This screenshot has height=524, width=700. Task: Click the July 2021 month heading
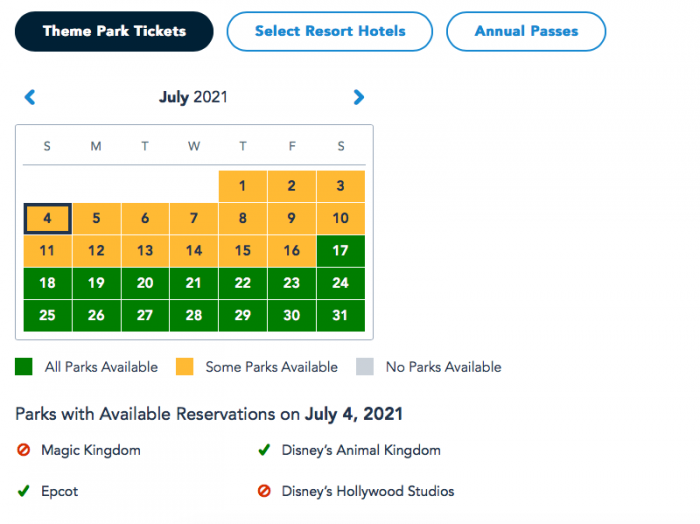pyautogui.click(x=193, y=97)
